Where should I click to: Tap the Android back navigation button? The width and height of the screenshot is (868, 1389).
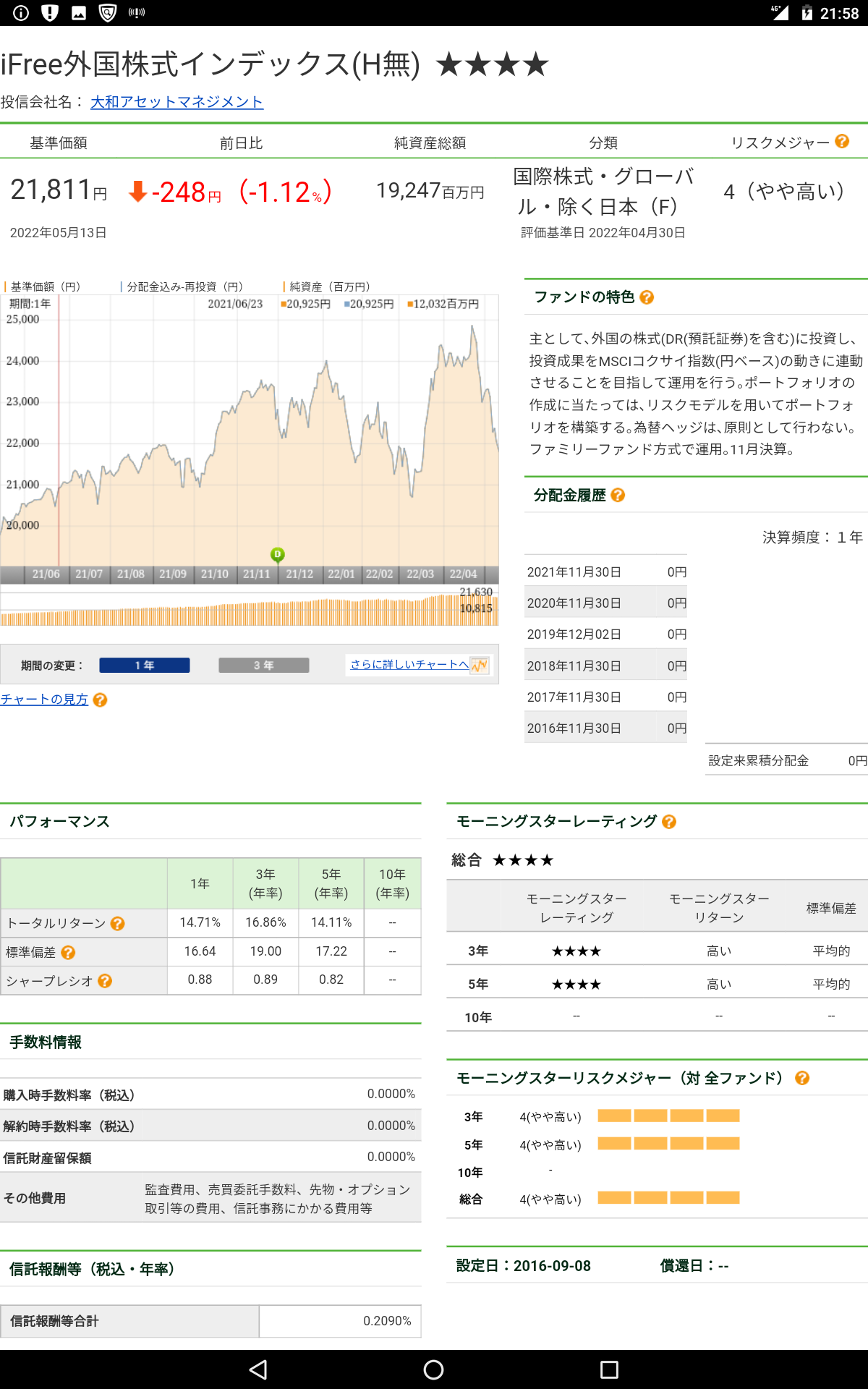point(258,1369)
